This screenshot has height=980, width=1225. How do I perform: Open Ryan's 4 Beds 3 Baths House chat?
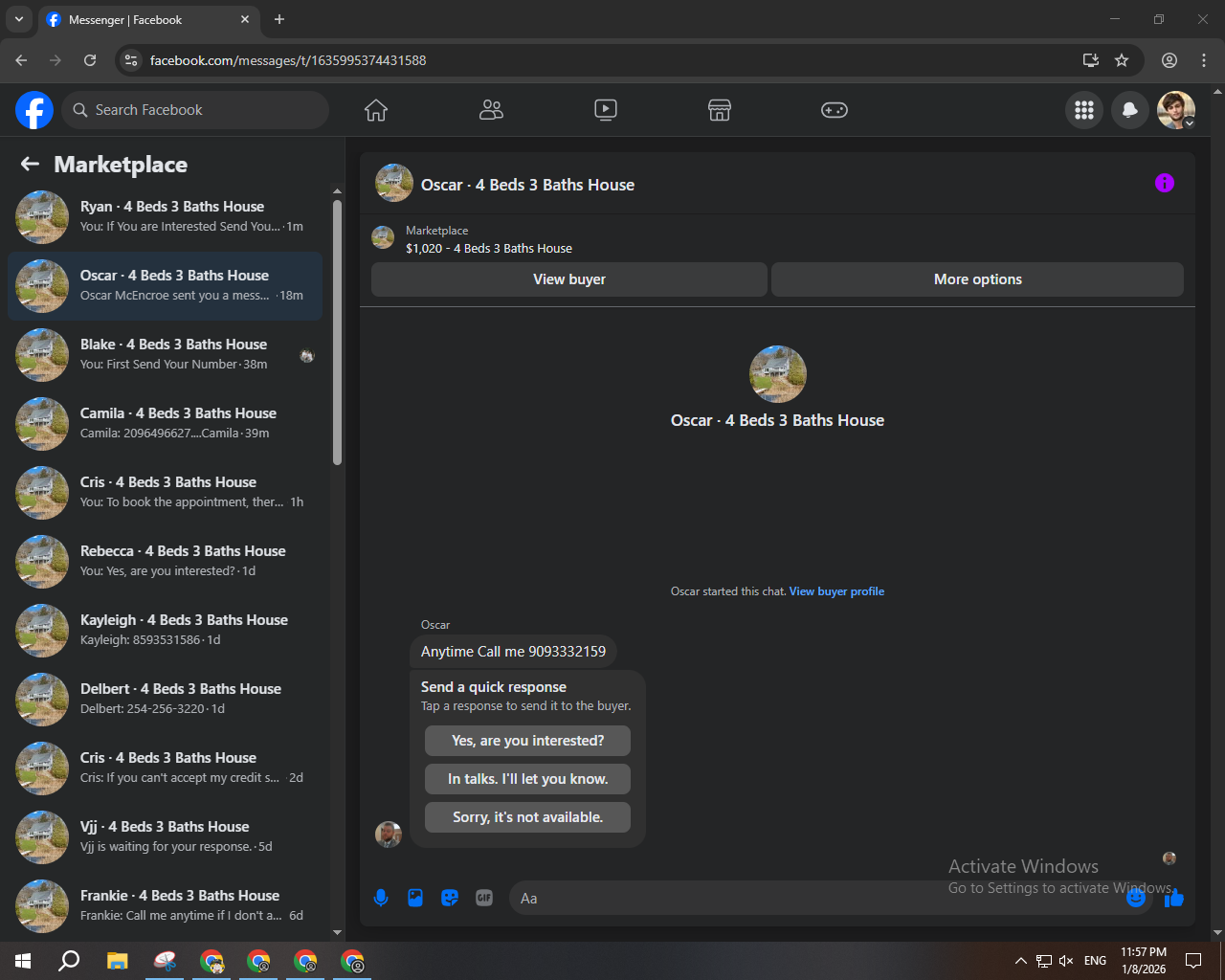(x=165, y=217)
